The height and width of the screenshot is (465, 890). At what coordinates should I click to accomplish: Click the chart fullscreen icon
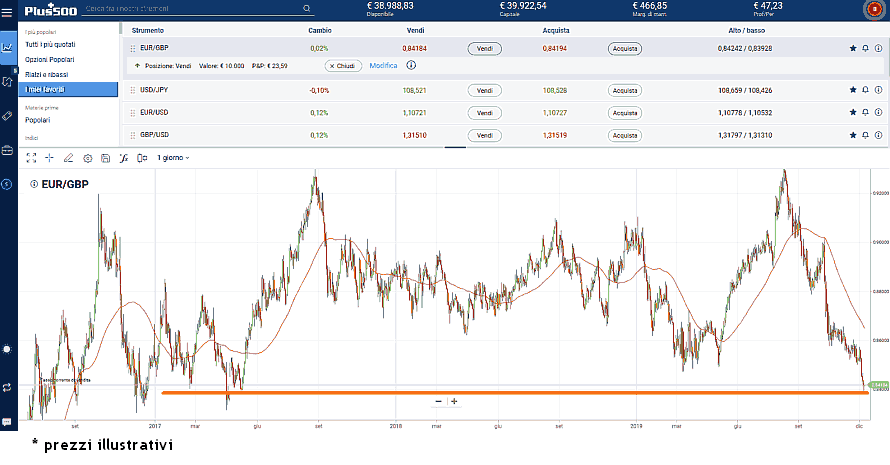tap(31, 158)
